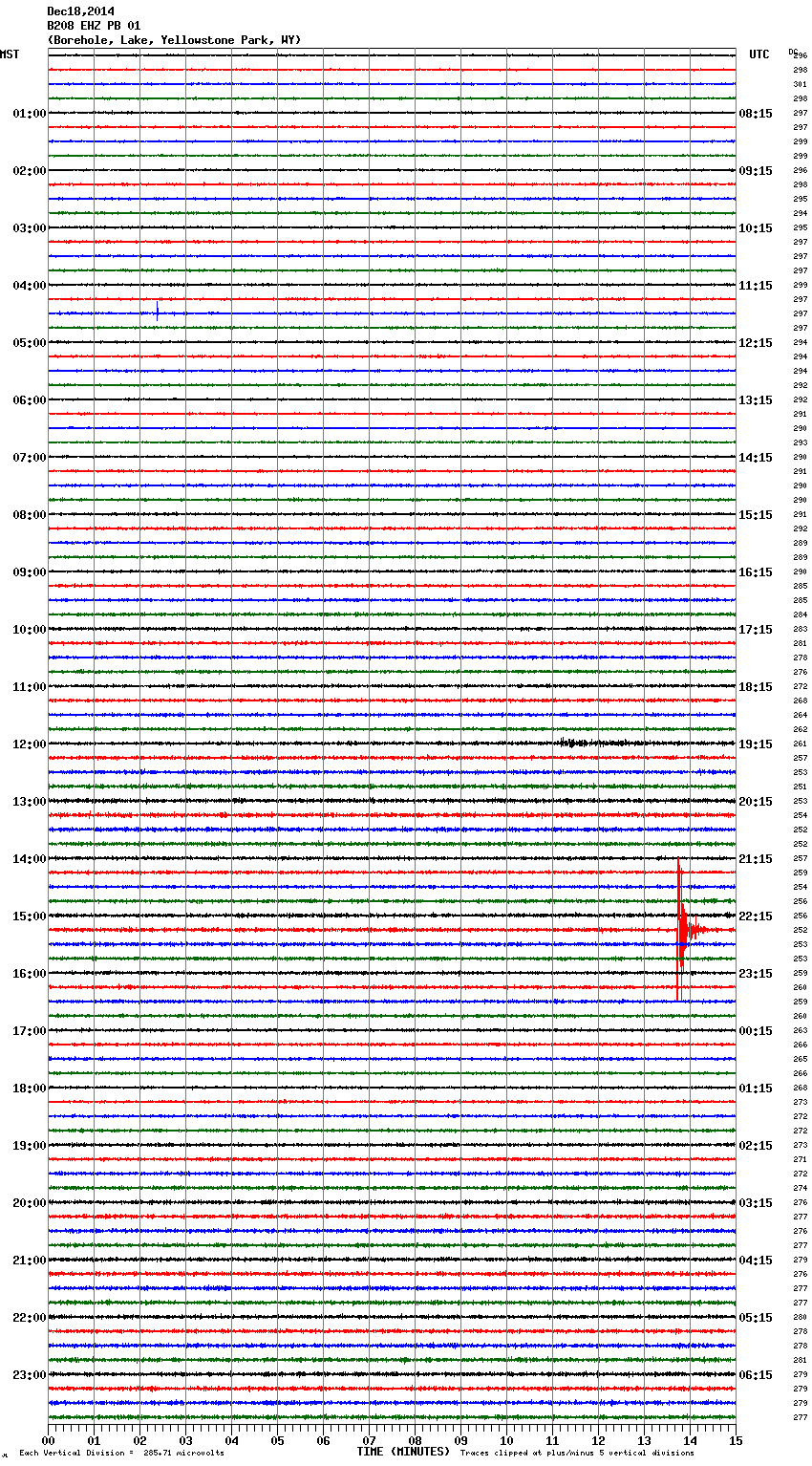812x1466 pixels.
Task: Select the 23:00 MST time label
Action: click(x=30, y=1375)
